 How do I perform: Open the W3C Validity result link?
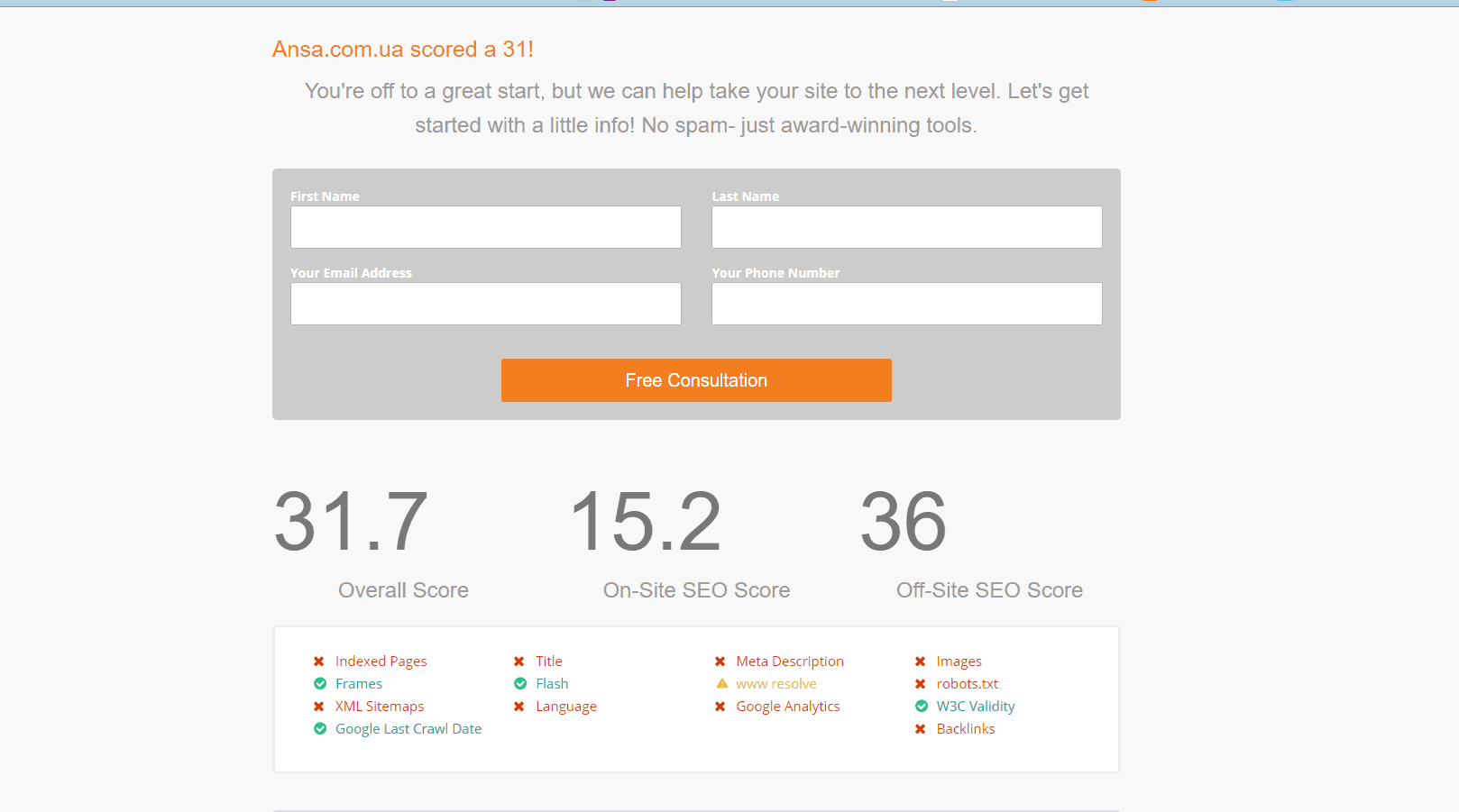coord(976,707)
